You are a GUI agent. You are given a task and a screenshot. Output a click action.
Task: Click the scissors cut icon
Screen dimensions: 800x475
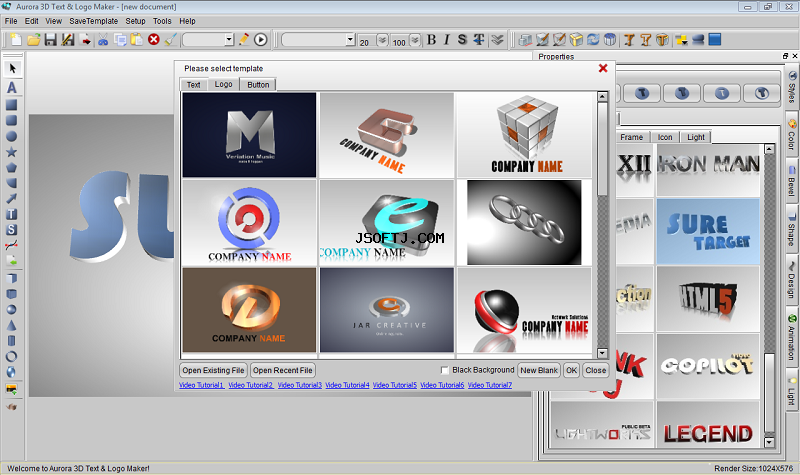pyautogui.click(x=103, y=40)
